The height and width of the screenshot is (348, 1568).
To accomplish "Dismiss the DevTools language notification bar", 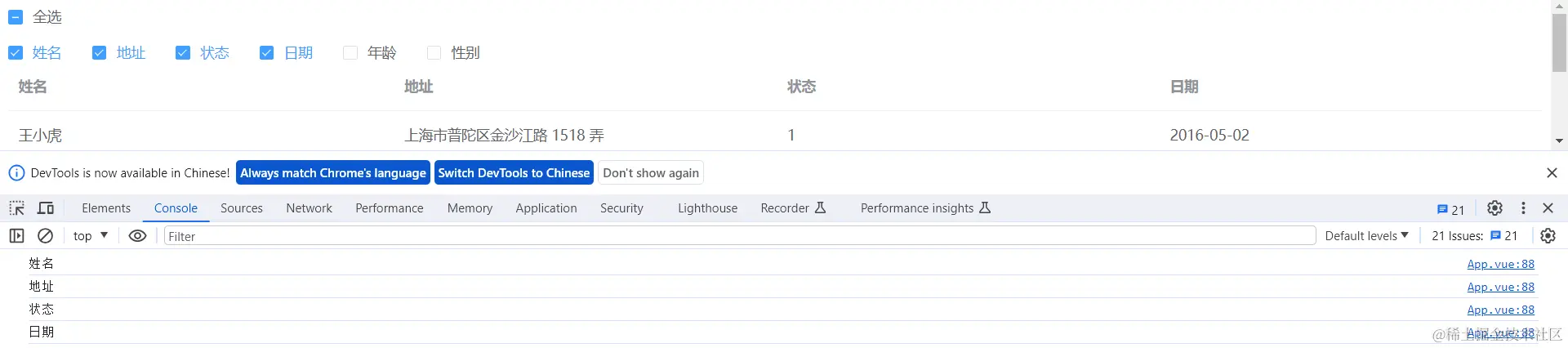I will pos(1552,173).
